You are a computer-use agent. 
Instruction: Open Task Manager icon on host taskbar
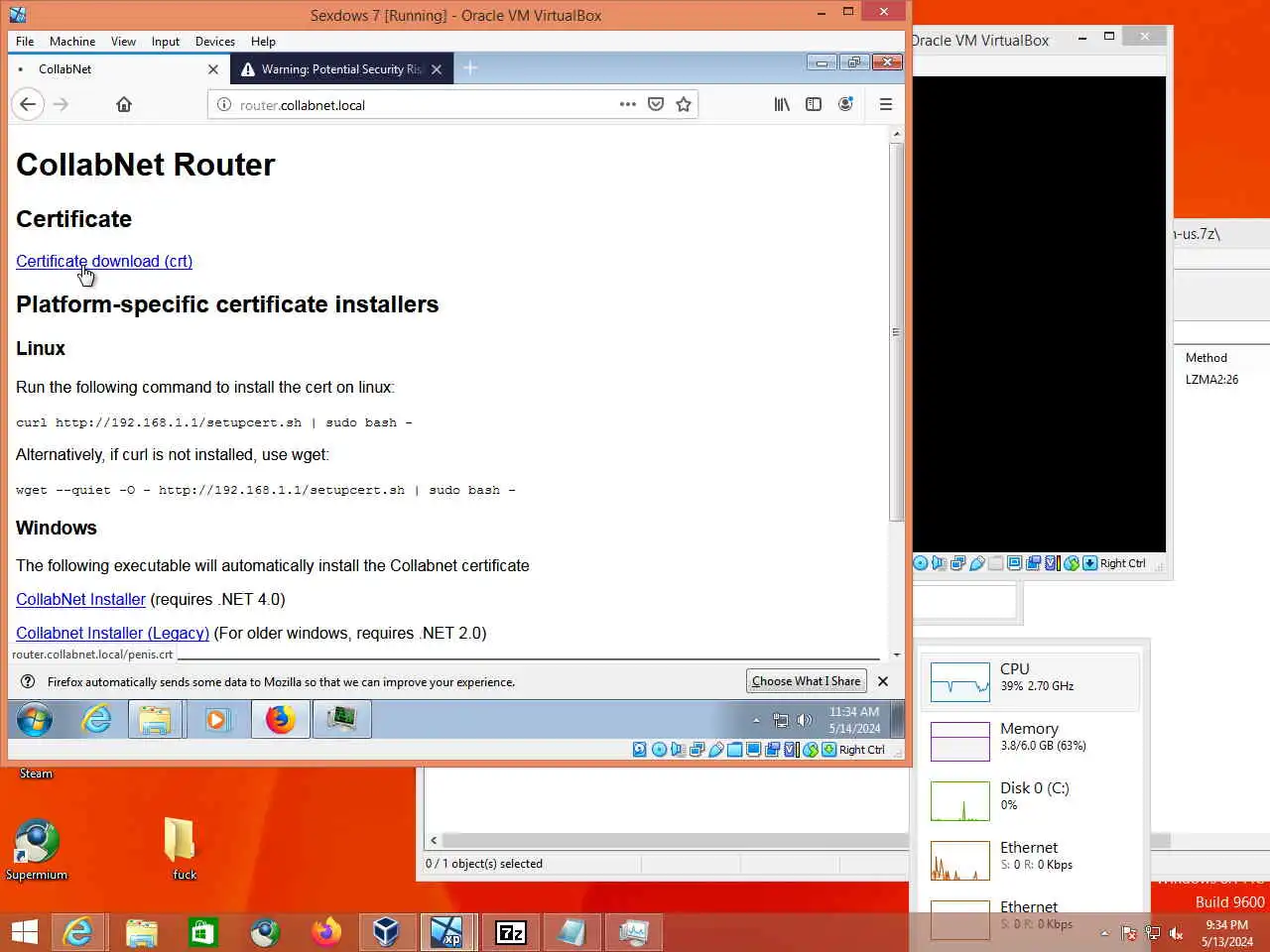pyautogui.click(x=634, y=932)
